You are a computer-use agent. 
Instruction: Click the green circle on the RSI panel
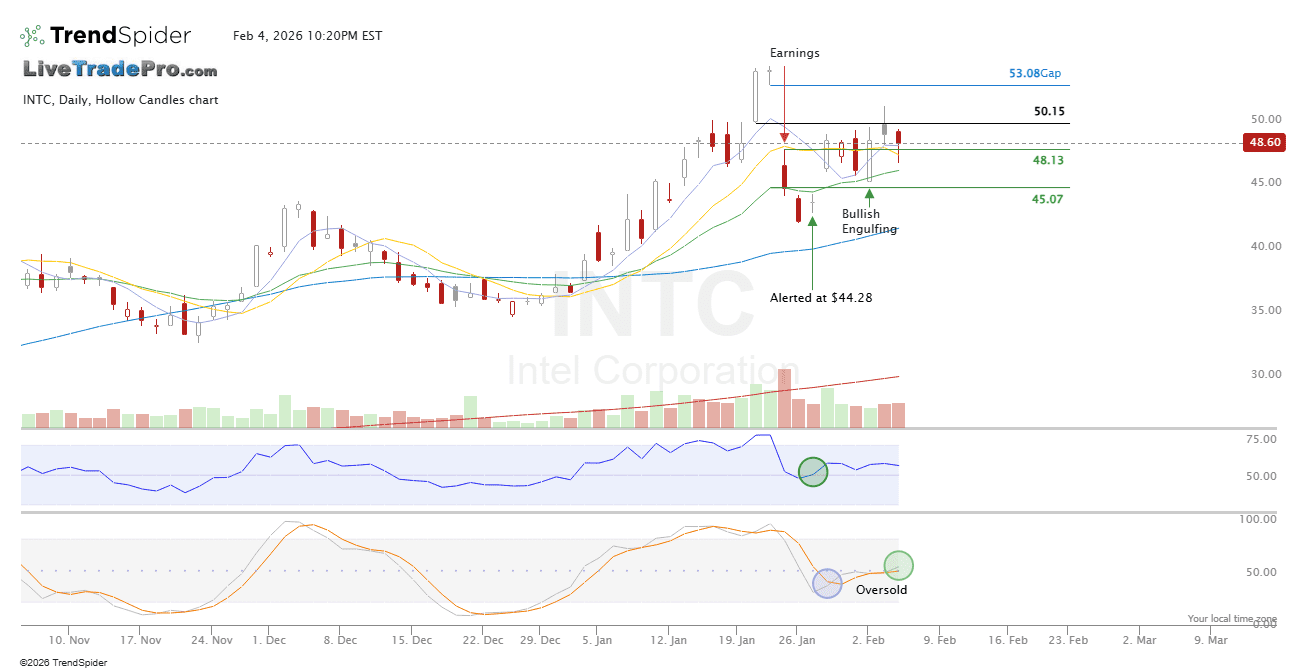click(x=813, y=472)
